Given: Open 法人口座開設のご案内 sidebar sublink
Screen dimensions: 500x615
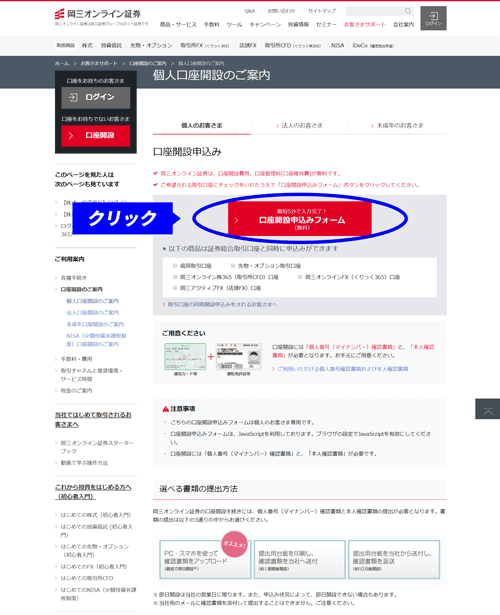Looking at the screenshot, I should (x=93, y=313).
